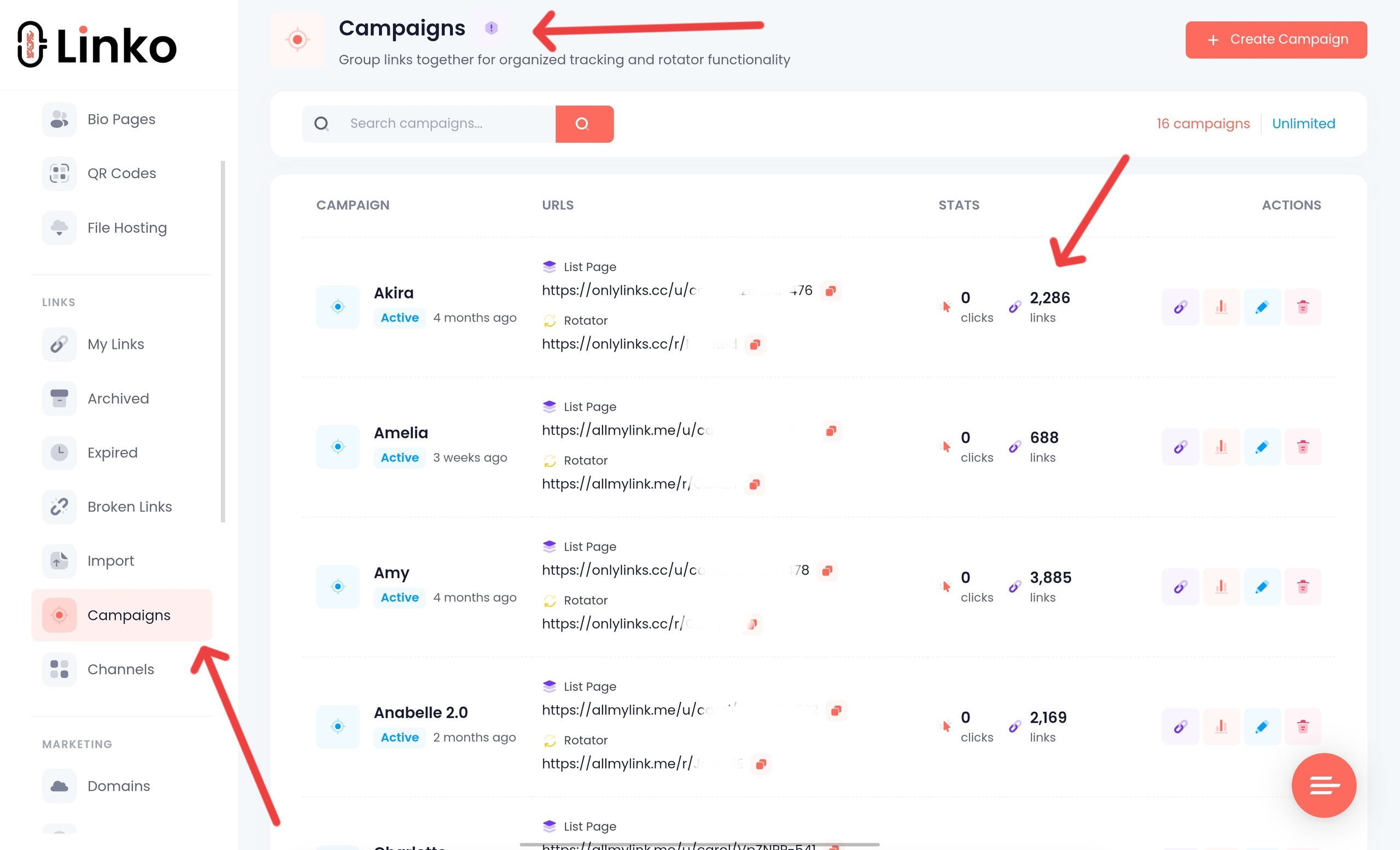Open Broken Links page
1400x850 pixels.
tap(121, 507)
